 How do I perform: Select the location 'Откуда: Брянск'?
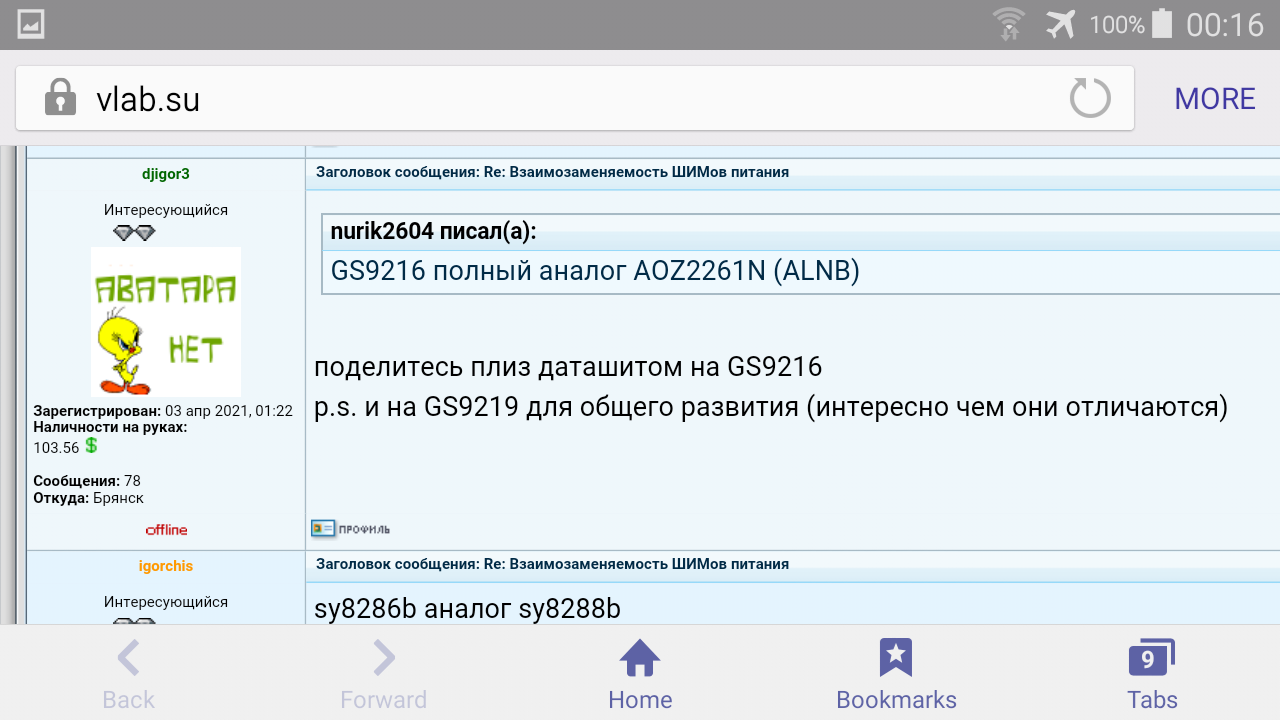pyautogui.click(x=89, y=498)
